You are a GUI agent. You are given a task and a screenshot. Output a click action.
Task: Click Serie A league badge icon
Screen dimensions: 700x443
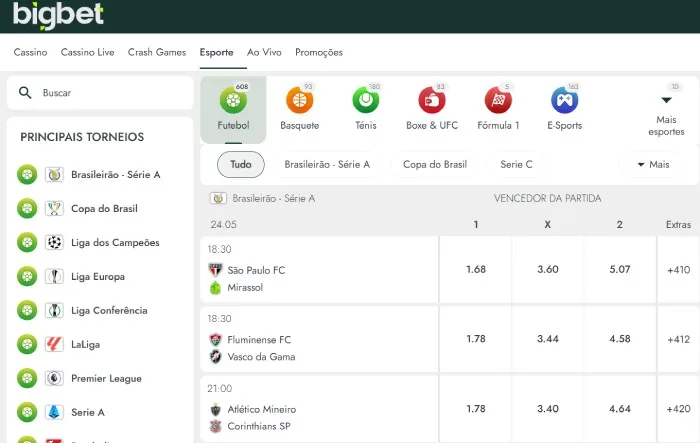(x=54, y=412)
